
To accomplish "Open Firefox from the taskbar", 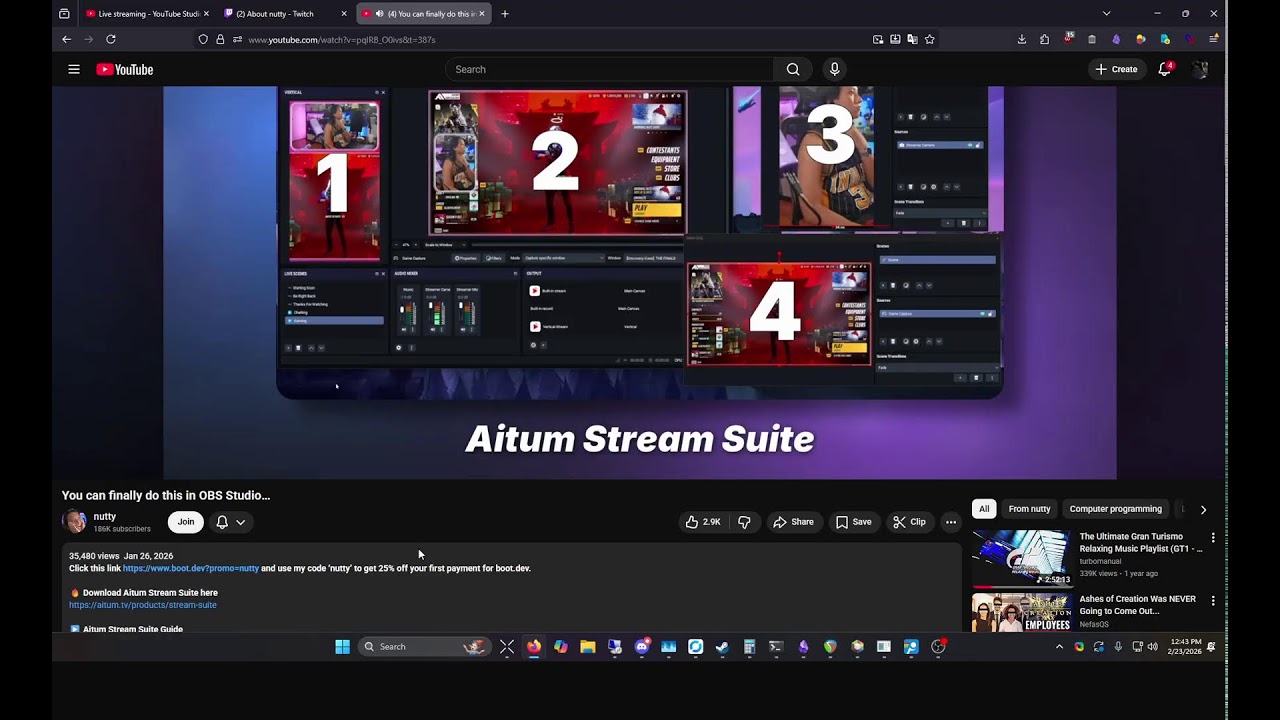I will (x=534, y=647).
